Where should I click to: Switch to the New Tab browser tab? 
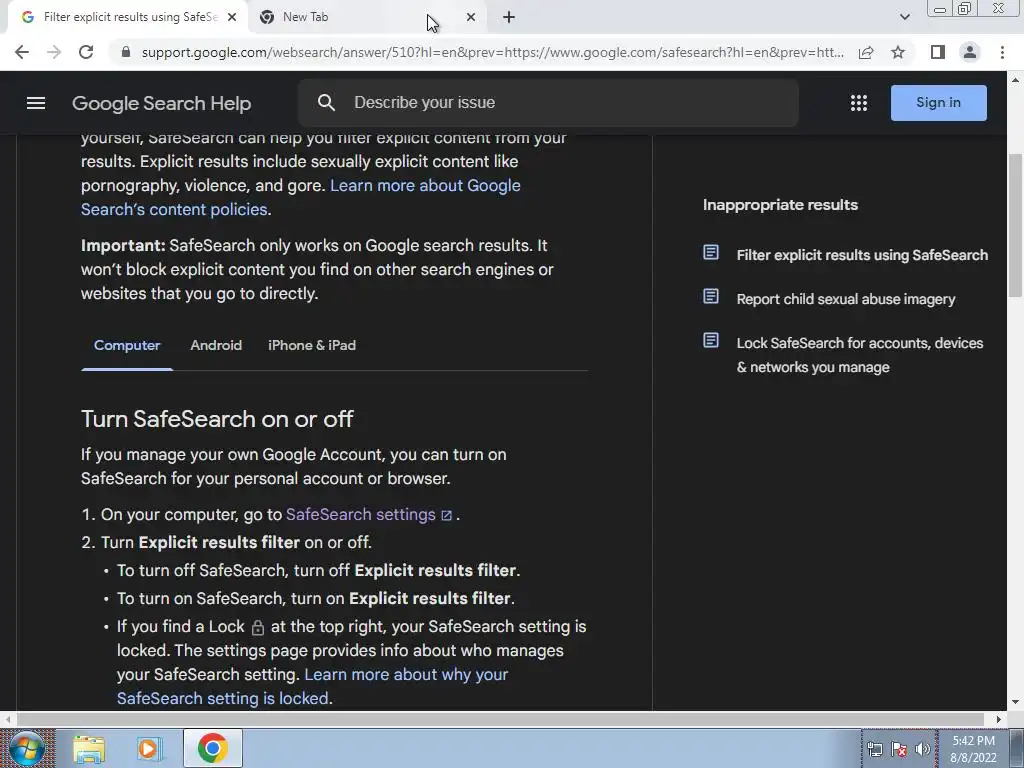367,17
